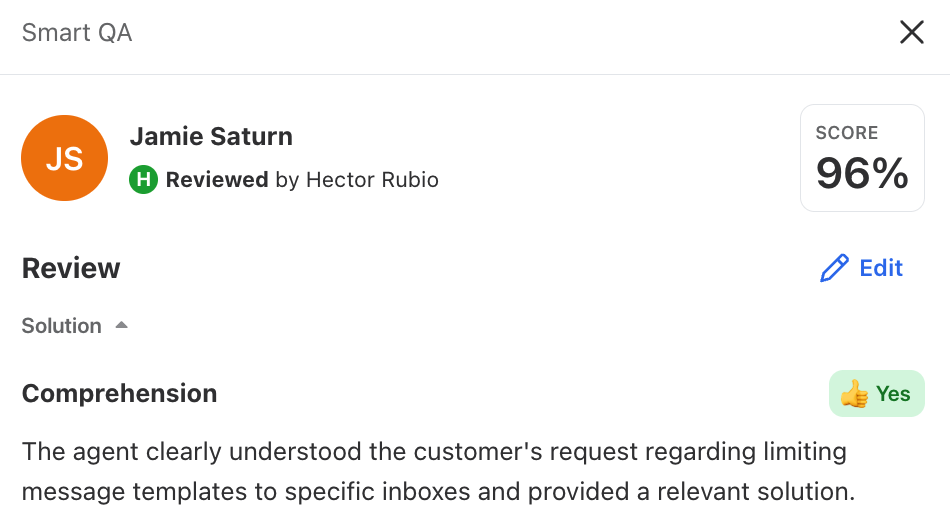Select the Comprehension criterion heading

tap(119, 394)
